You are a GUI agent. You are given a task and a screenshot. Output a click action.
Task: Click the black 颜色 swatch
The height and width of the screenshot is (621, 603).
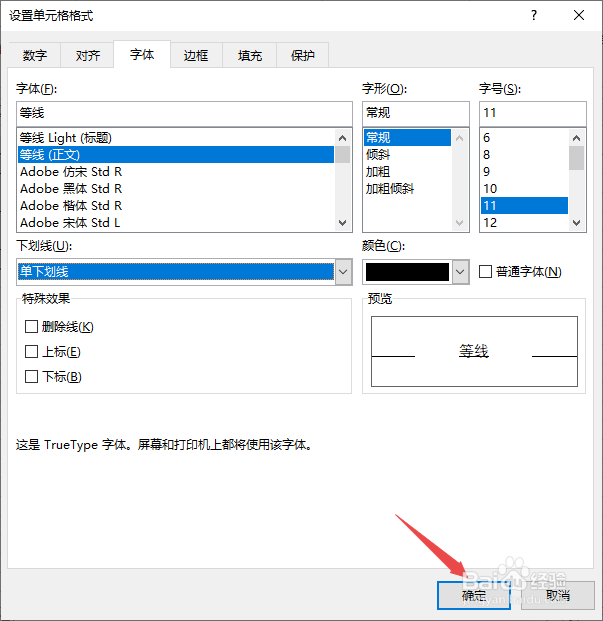(407, 272)
